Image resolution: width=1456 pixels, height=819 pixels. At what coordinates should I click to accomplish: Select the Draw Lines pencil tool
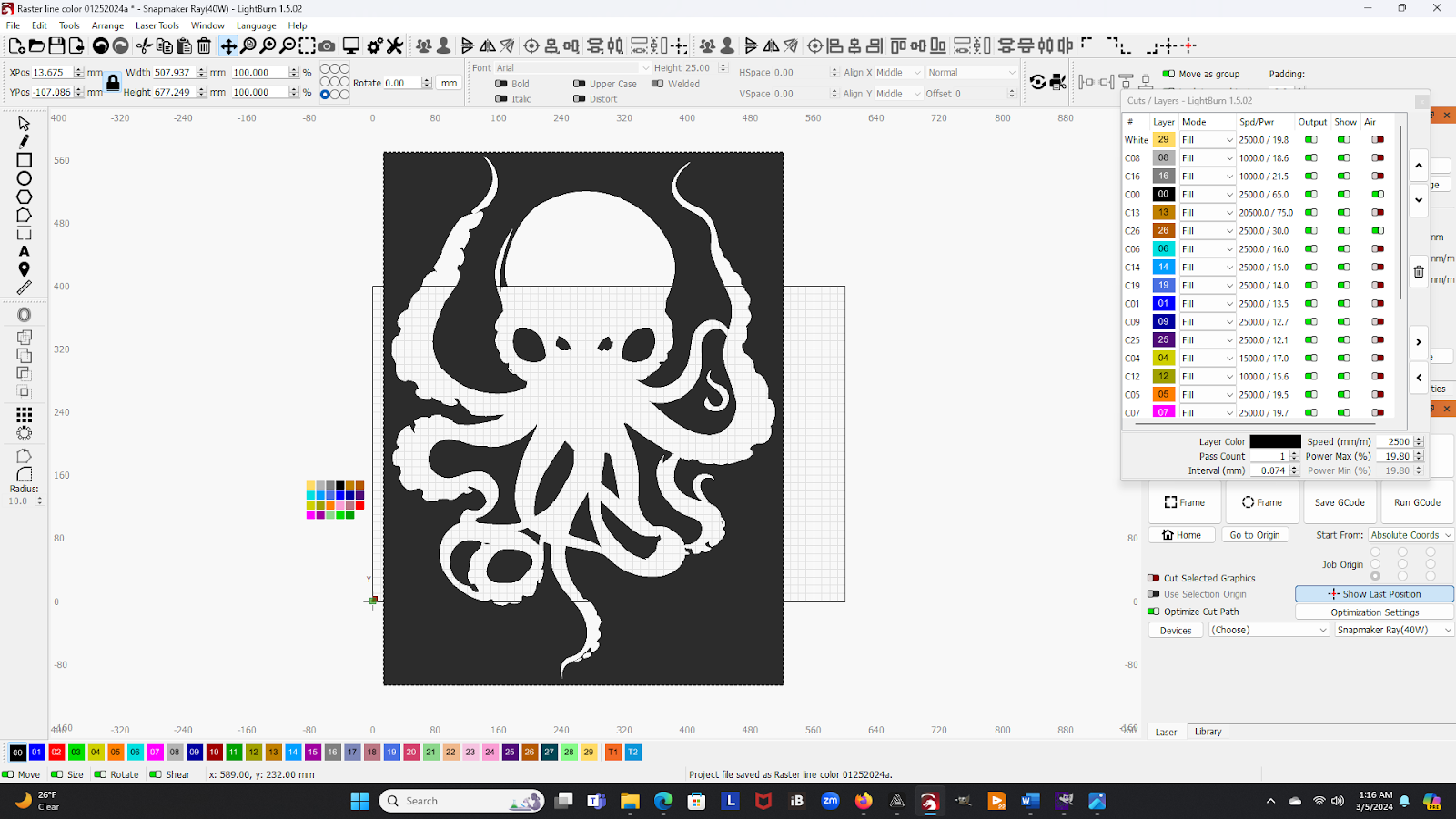tap(25, 141)
